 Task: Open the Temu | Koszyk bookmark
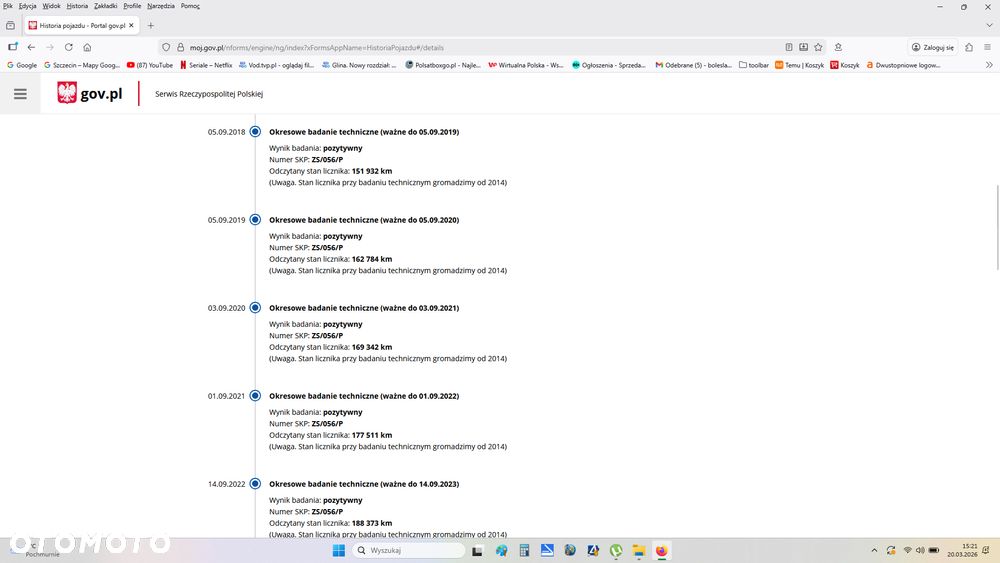(x=800, y=65)
